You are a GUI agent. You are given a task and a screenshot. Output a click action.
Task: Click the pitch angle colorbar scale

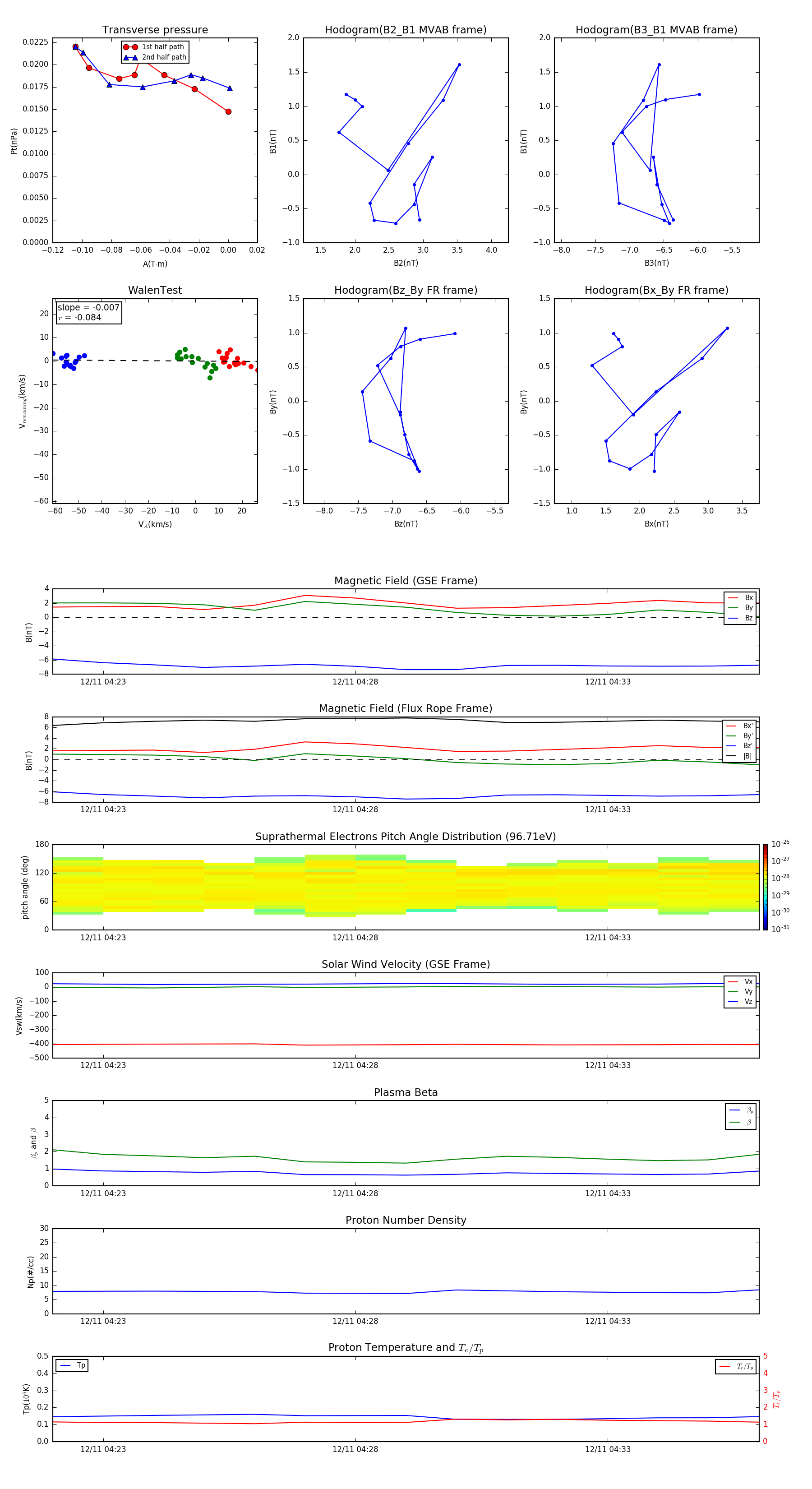click(765, 887)
